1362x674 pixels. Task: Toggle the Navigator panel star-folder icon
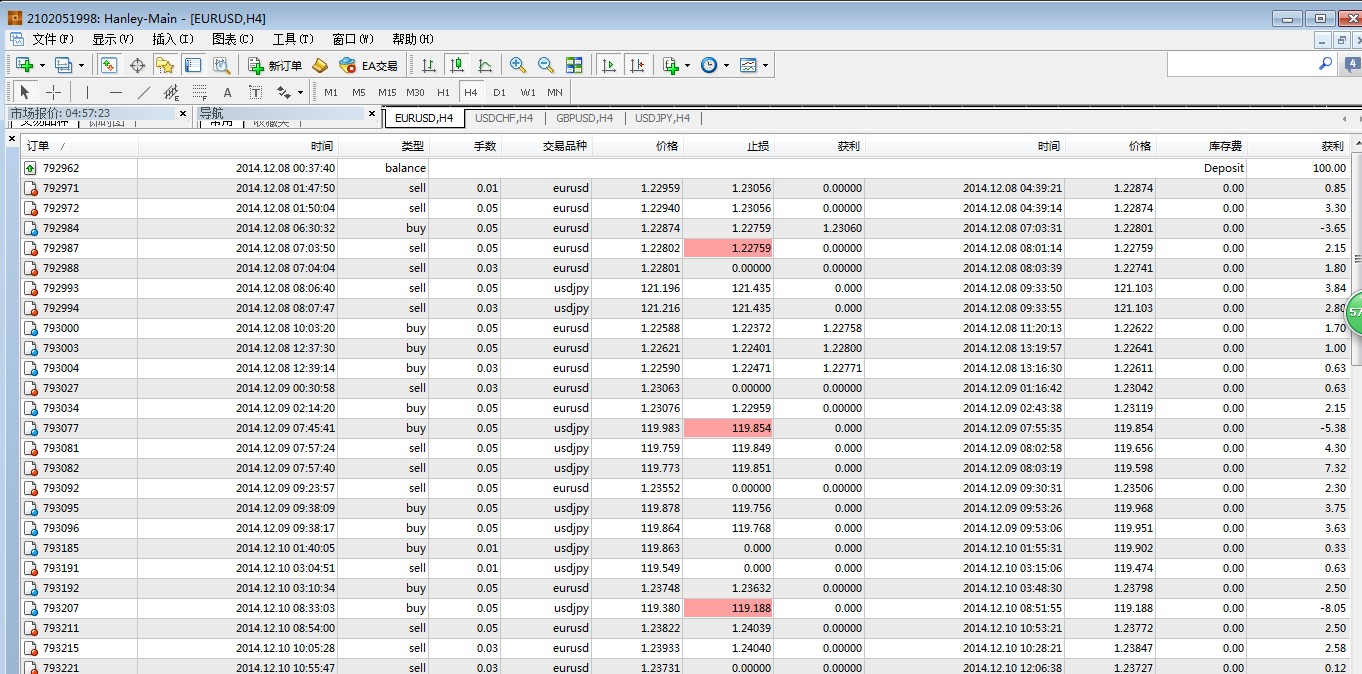(165, 65)
